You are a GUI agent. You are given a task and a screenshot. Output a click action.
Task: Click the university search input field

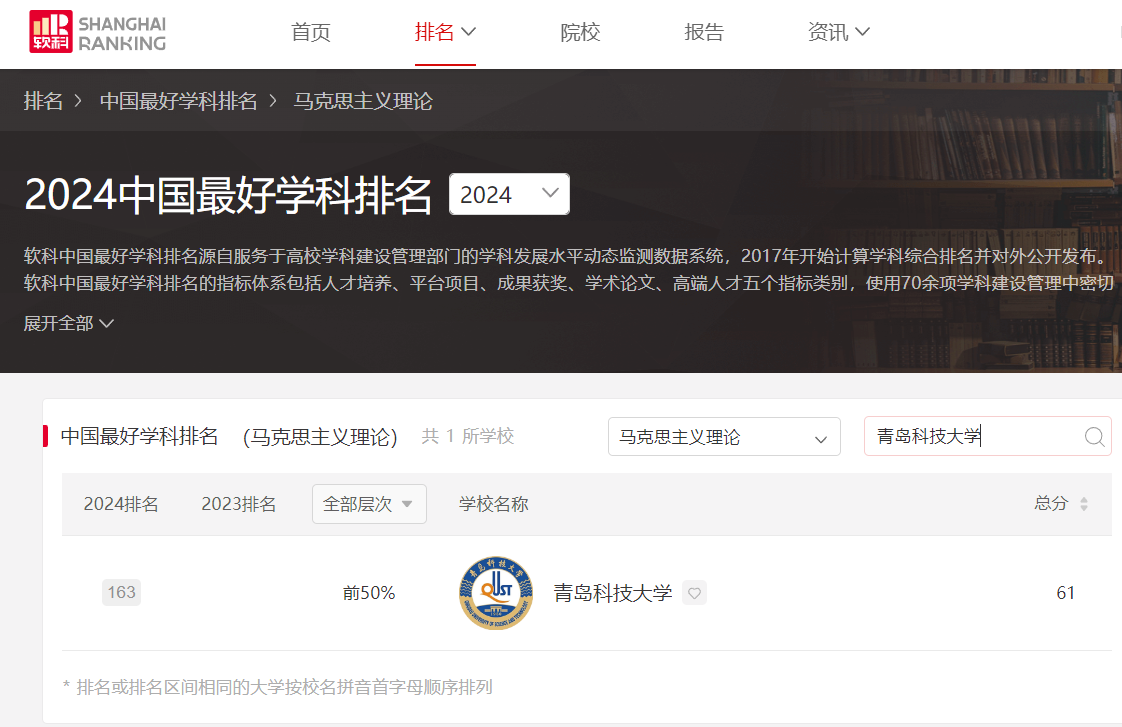(970, 436)
